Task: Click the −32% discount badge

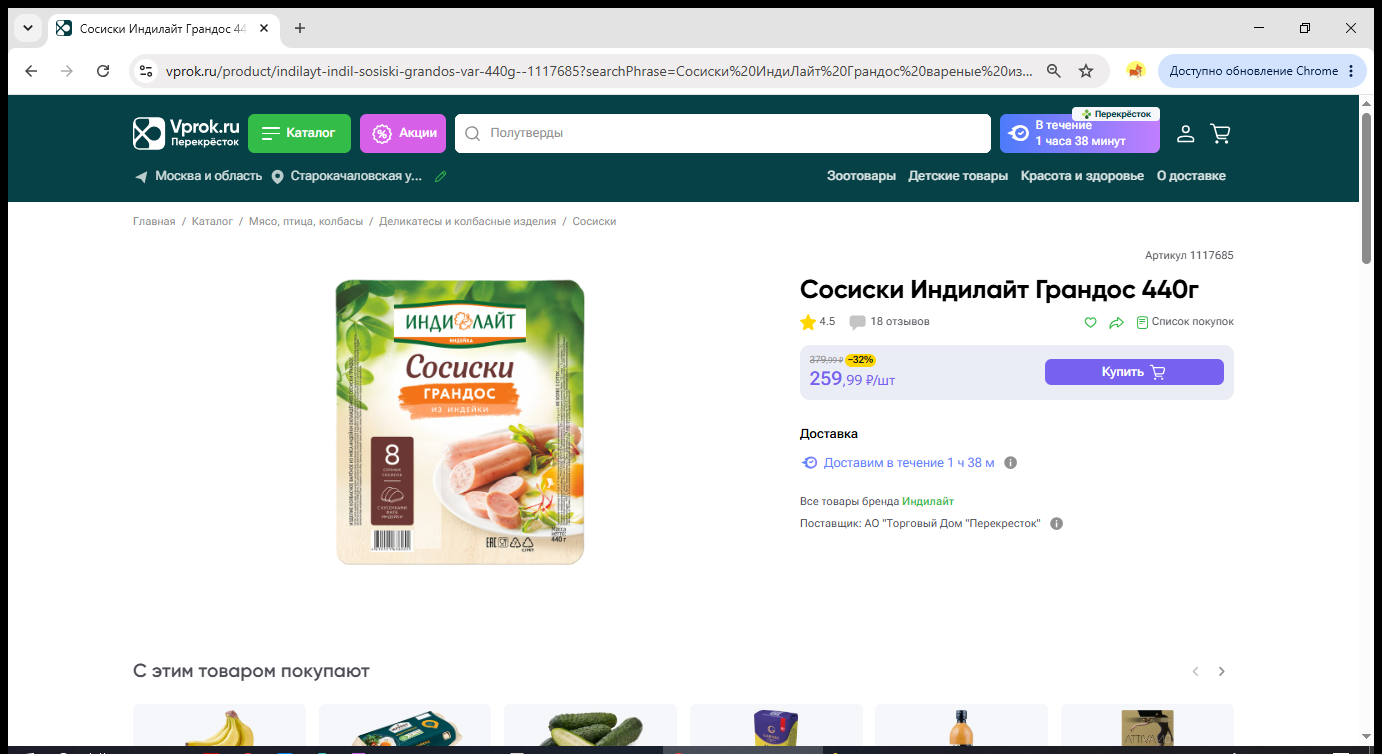Action: click(x=860, y=360)
